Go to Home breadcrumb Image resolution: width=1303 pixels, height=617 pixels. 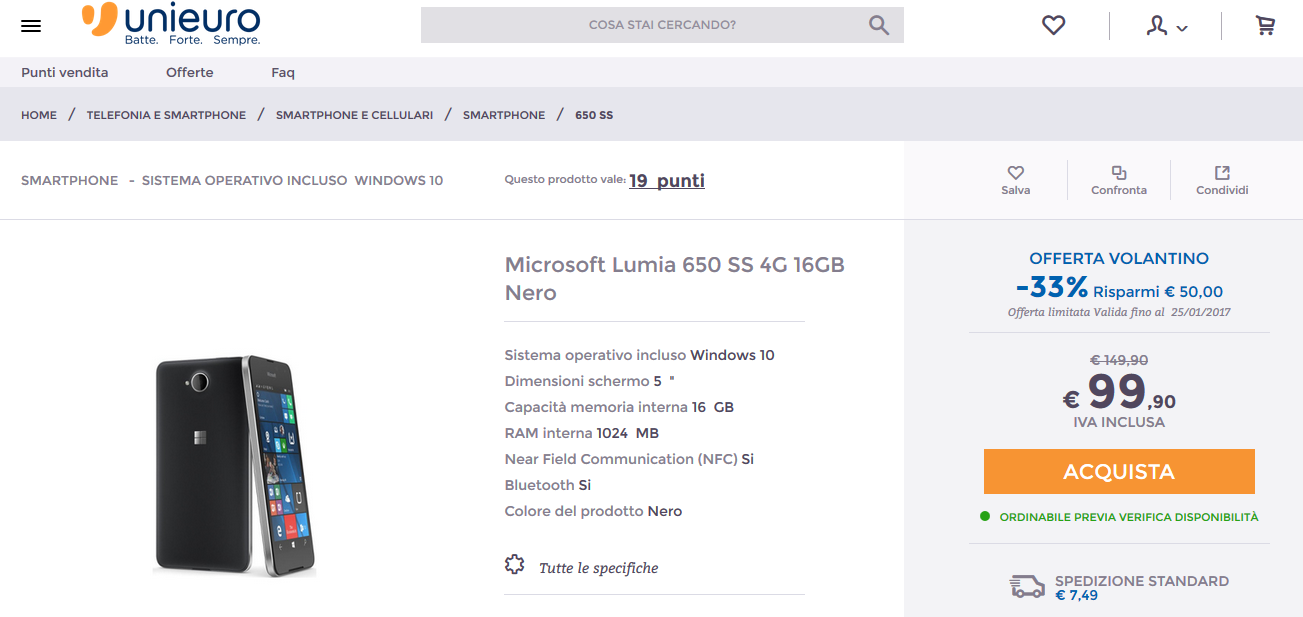coord(39,115)
